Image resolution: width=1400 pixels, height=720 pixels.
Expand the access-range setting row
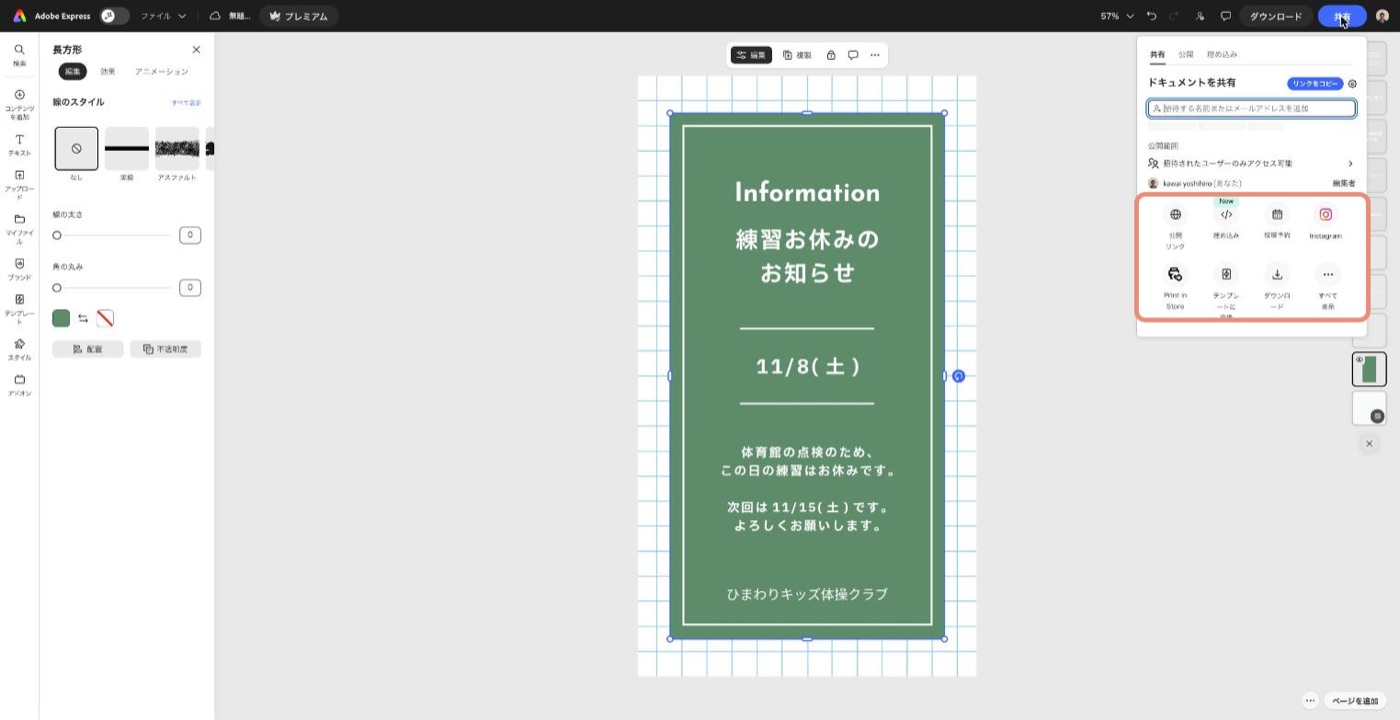coord(1251,163)
